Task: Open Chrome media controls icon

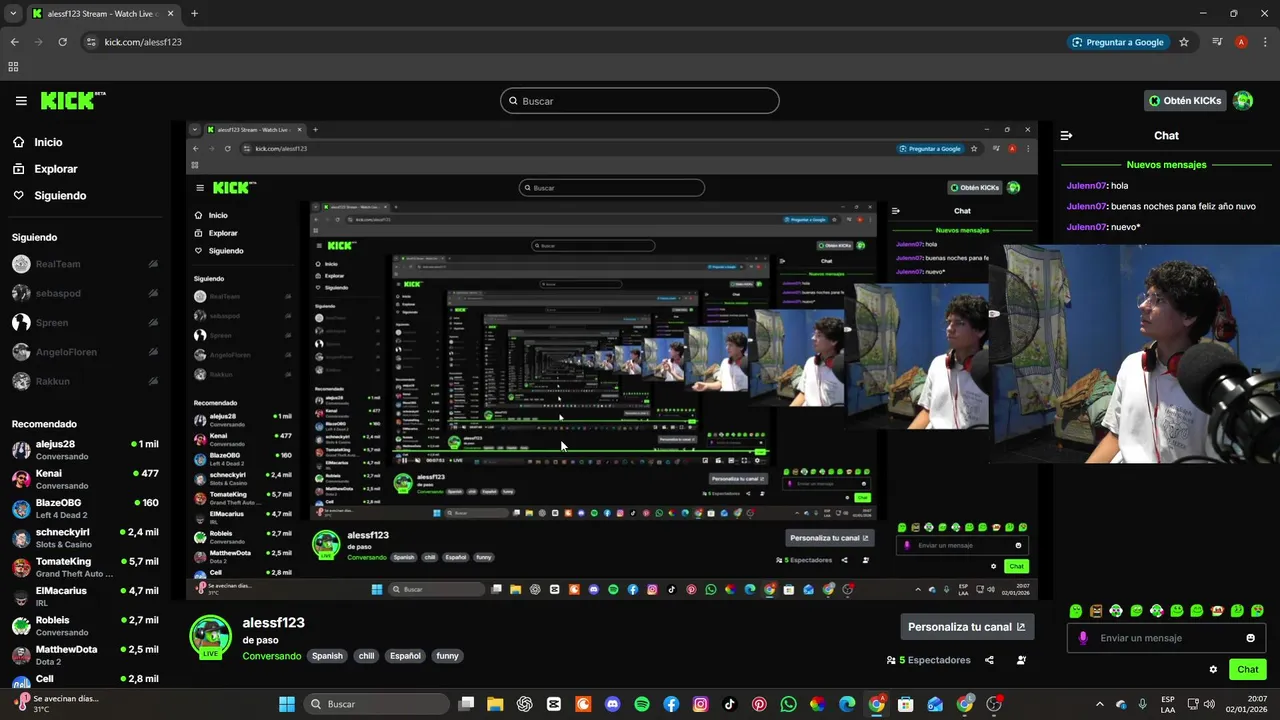Action: click(x=1217, y=42)
